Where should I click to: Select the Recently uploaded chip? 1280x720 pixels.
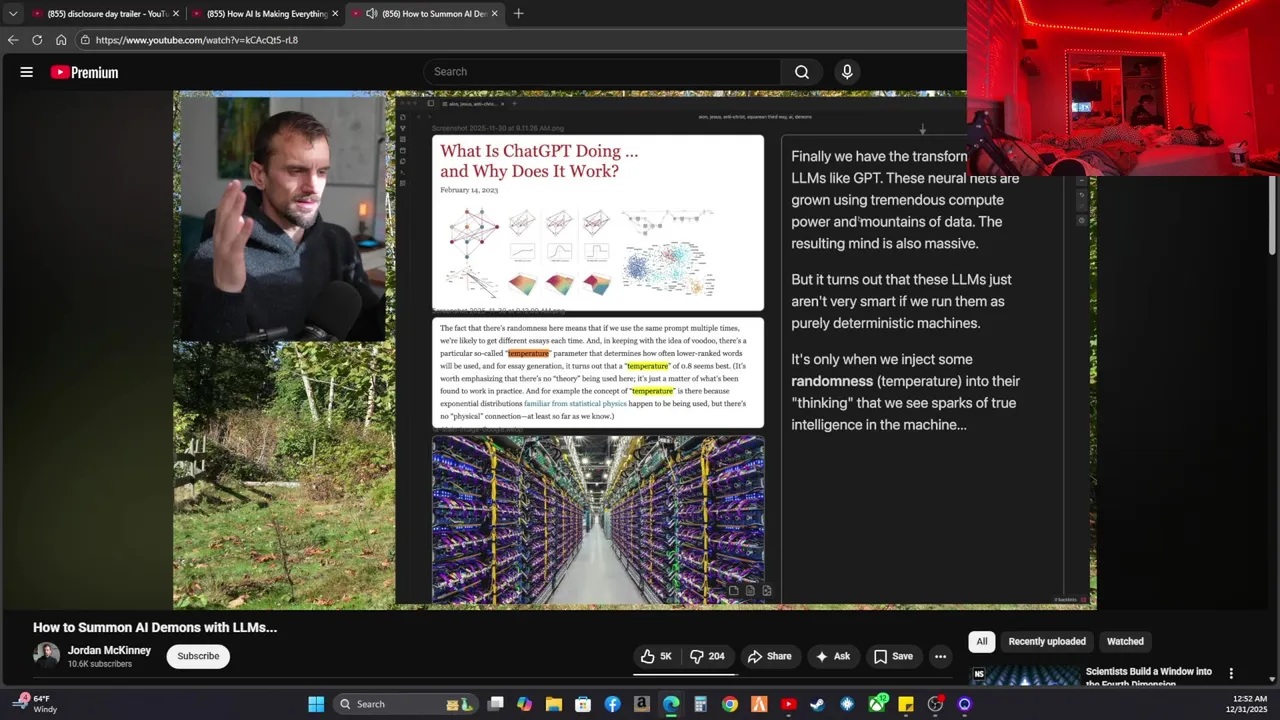(x=1047, y=641)
